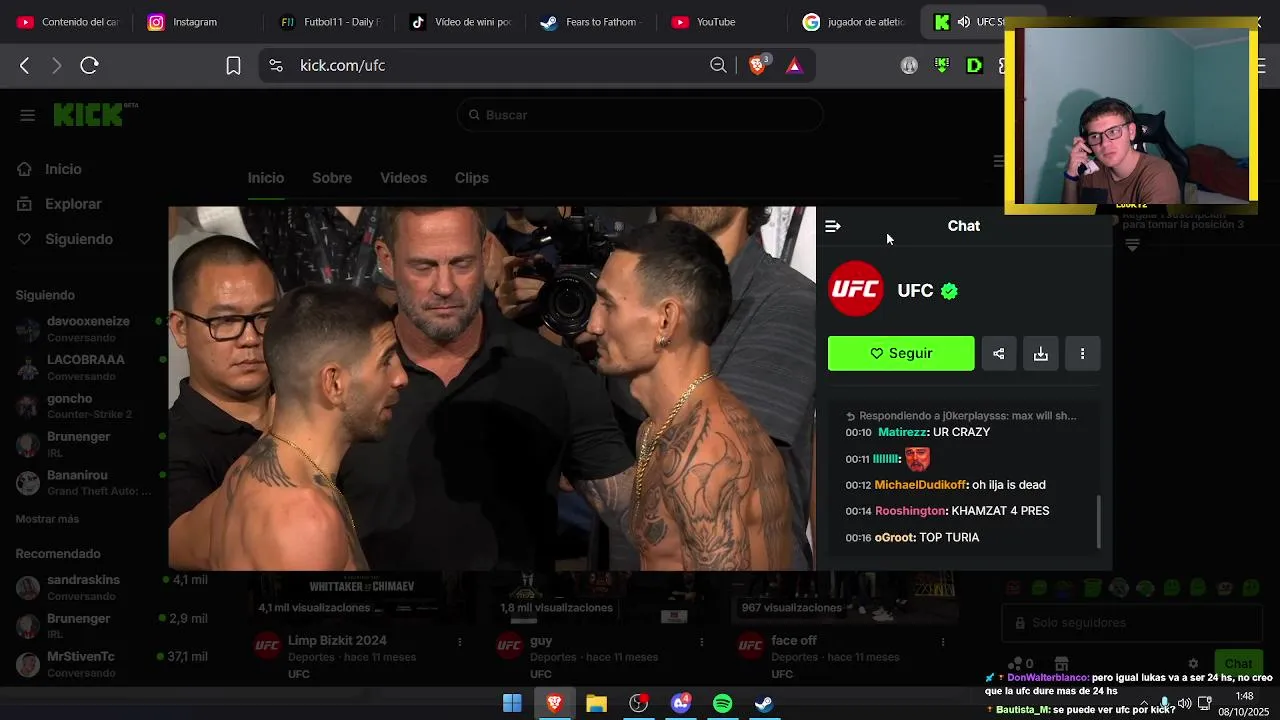This screenshot has width=1280, height=720.
Task: Open the Kick sidebar hamburger menu
Action: pyautogui.click(x=27, y=115)
